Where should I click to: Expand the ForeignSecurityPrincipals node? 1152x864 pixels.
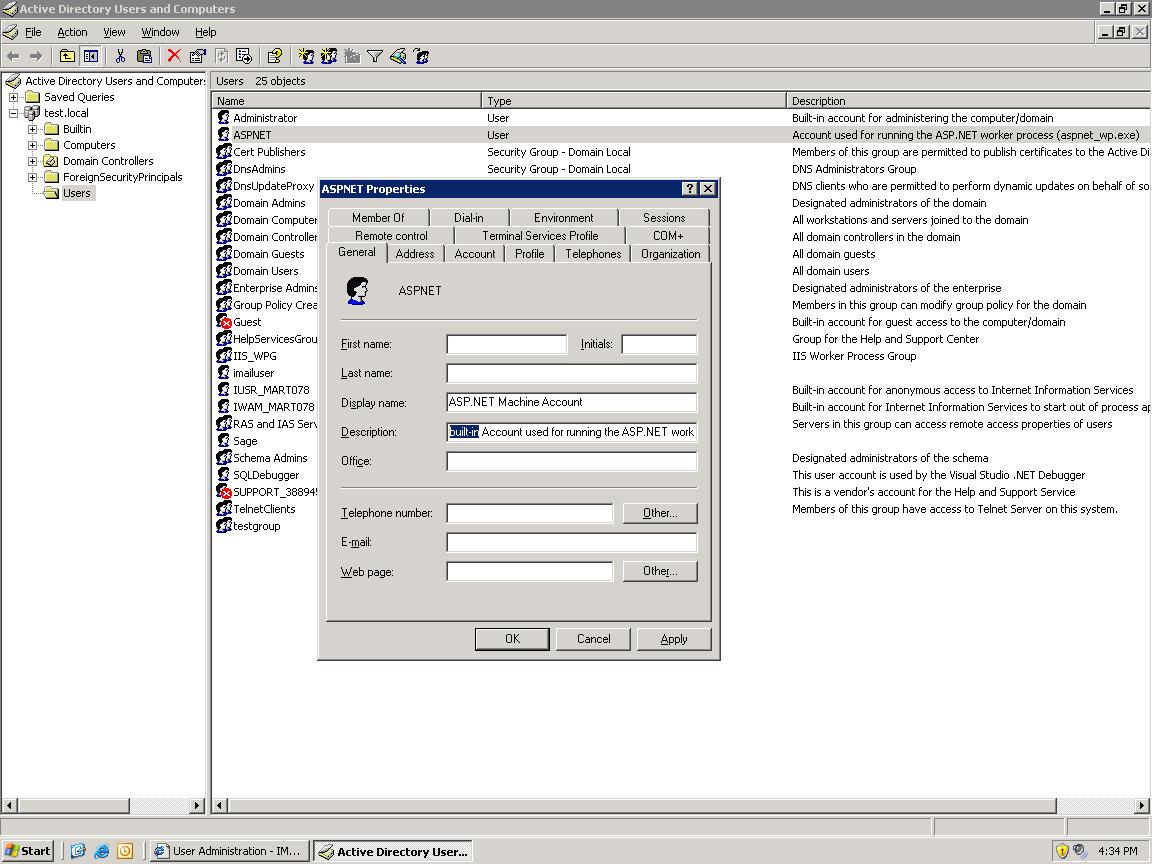pos(32,177)
